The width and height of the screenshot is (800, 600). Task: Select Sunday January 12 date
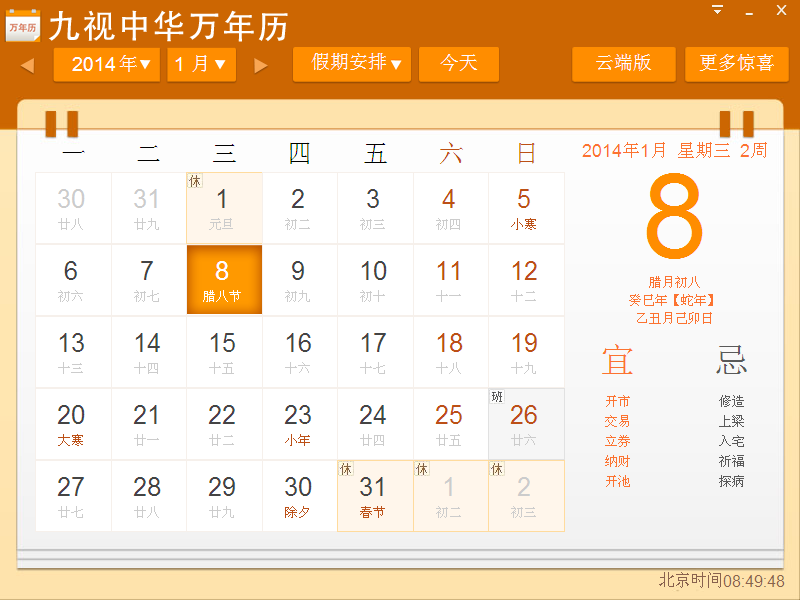526,280
